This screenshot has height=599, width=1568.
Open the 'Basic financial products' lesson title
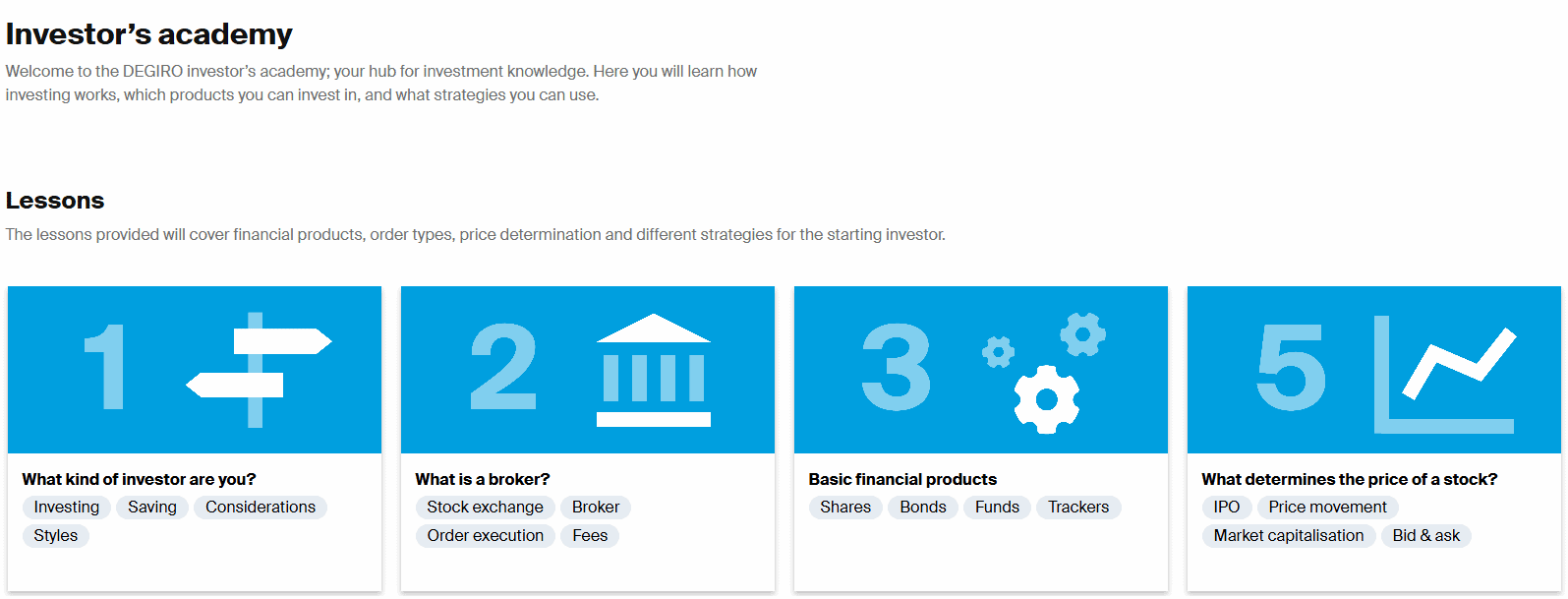click(901, 479)
